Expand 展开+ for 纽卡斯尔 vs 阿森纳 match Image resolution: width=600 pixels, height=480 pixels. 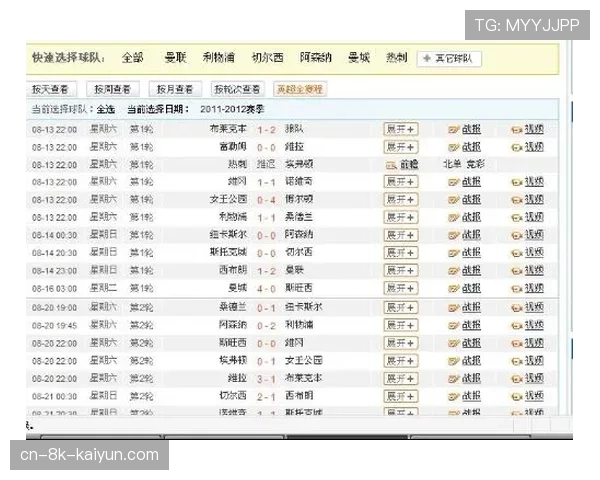(x=401, y=235)
